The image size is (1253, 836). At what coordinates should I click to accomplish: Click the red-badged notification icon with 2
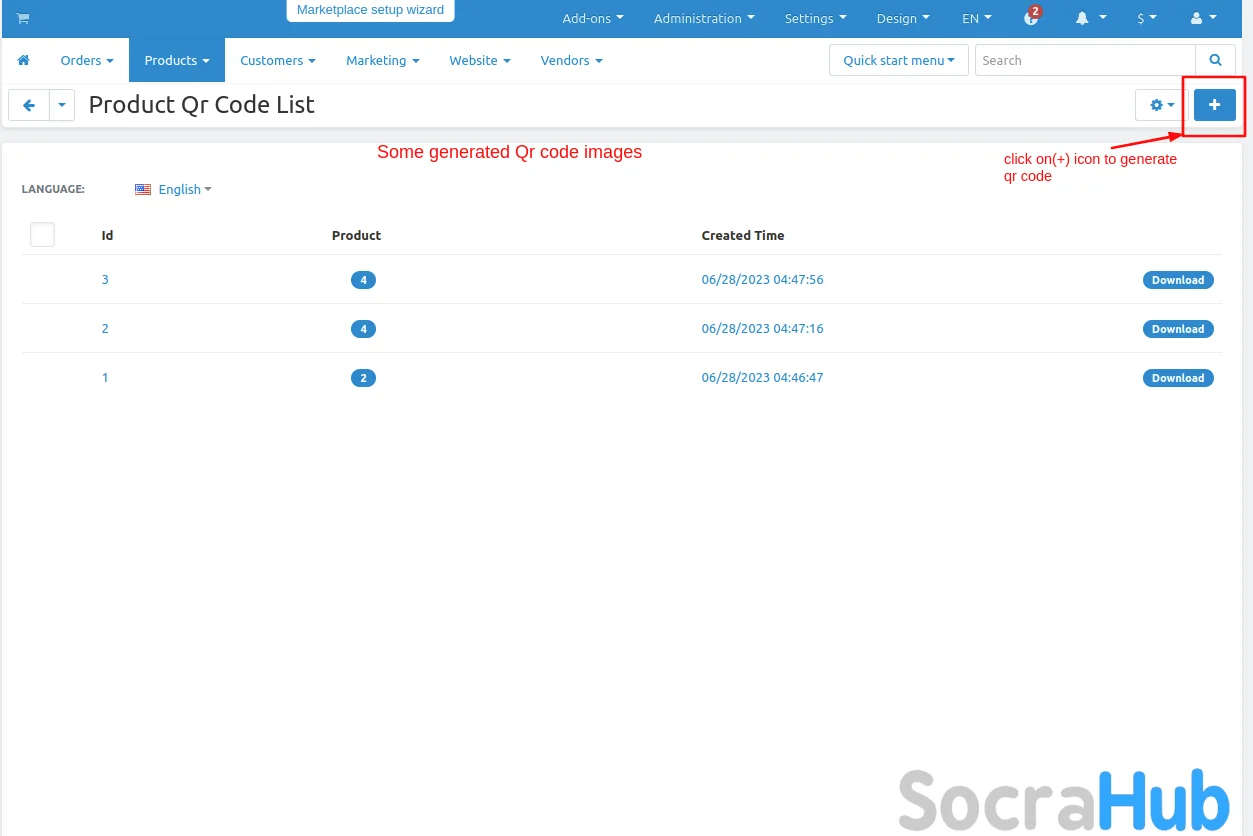point(1032,18)
